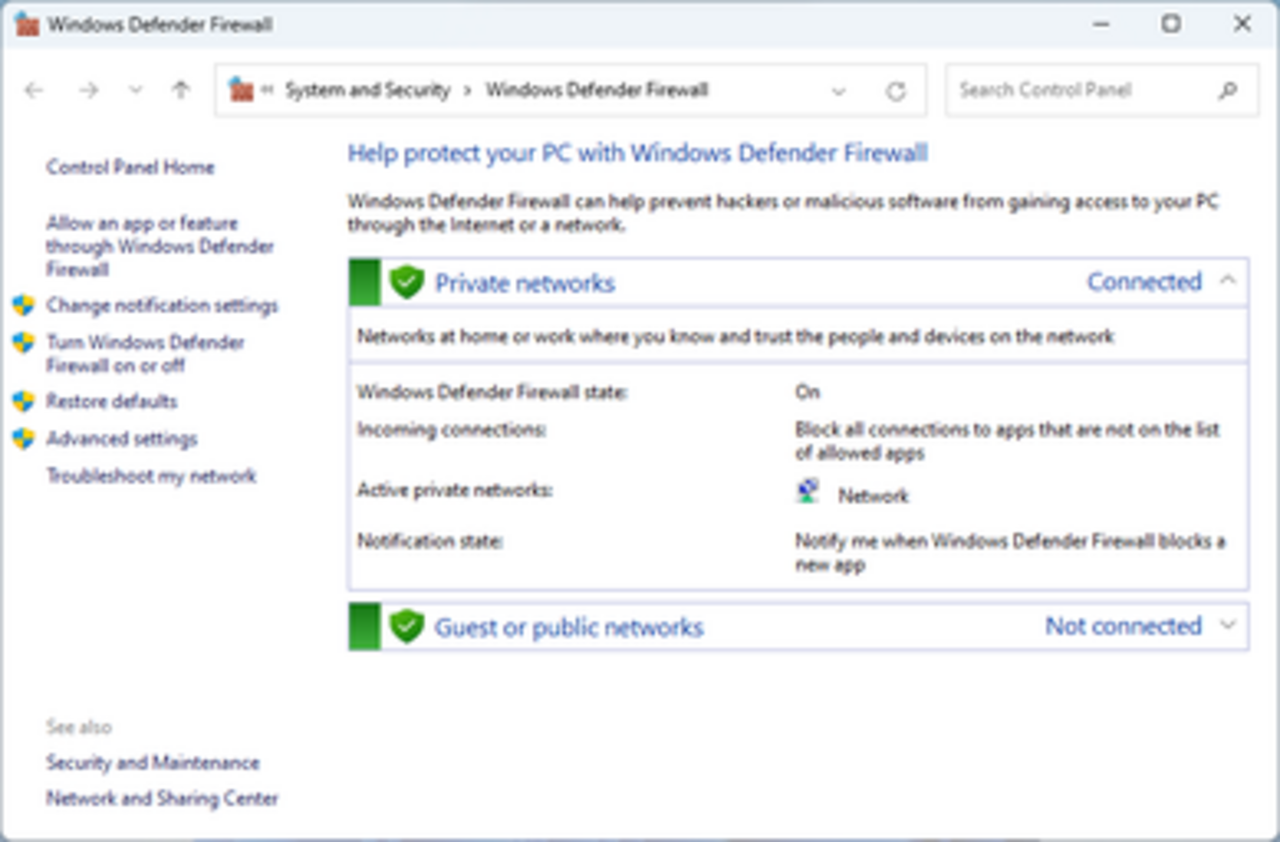This screenshot has width=1280, height=842.
Task: Select Windows Defender Firewall breadcrumb item
Action: [x=597, y=90]
